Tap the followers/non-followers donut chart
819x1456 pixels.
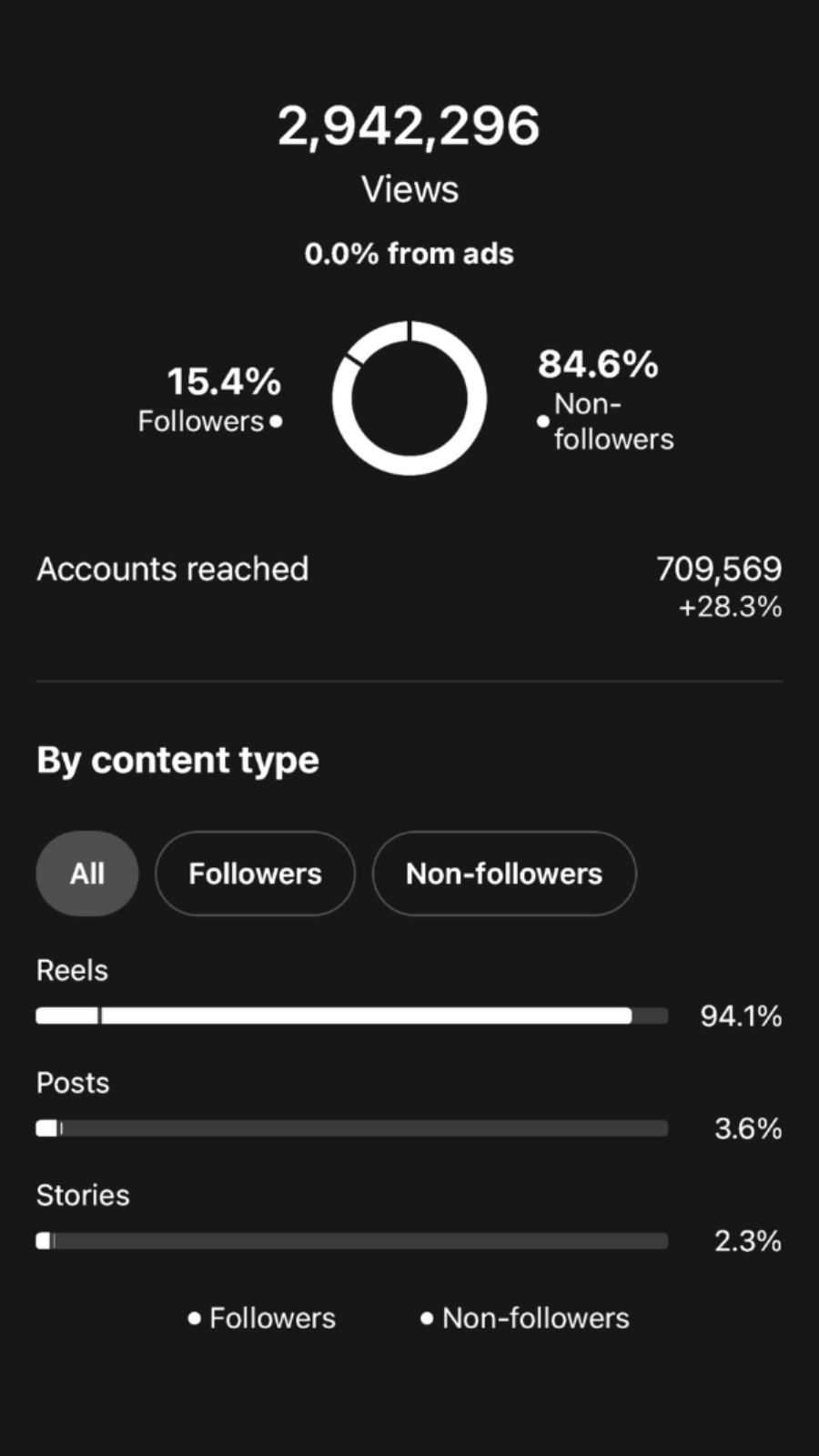click(x=409, y=398)
